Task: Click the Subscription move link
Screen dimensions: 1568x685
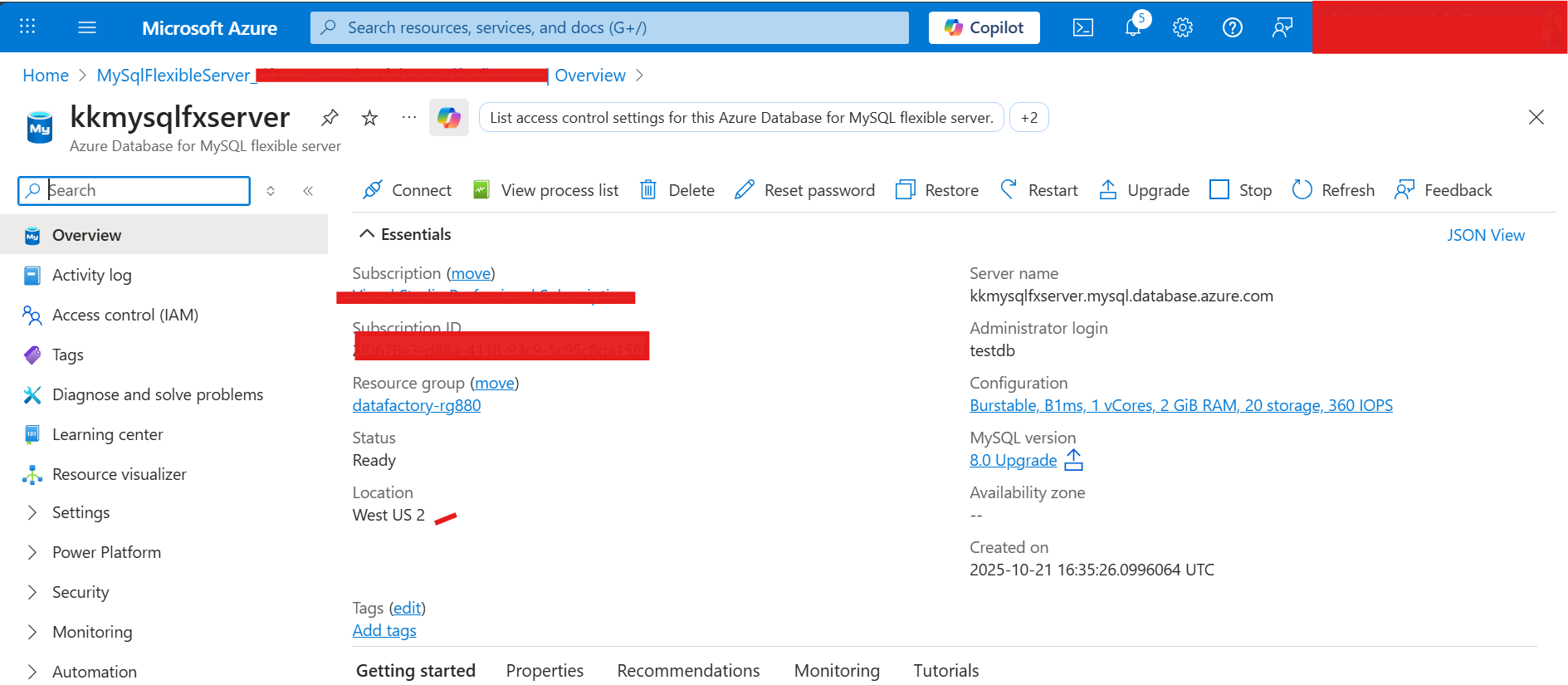Action: click(471, 273)
